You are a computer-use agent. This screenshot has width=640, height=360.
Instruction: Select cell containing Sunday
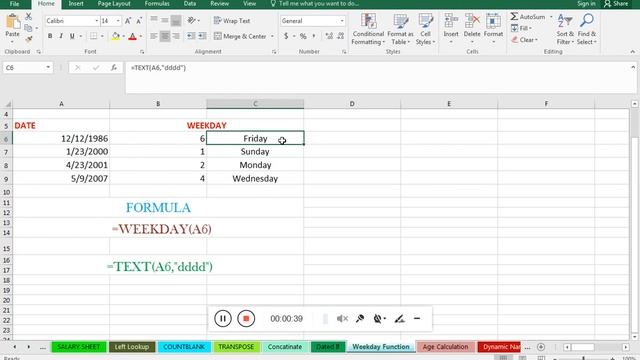(x=255, y=152)
